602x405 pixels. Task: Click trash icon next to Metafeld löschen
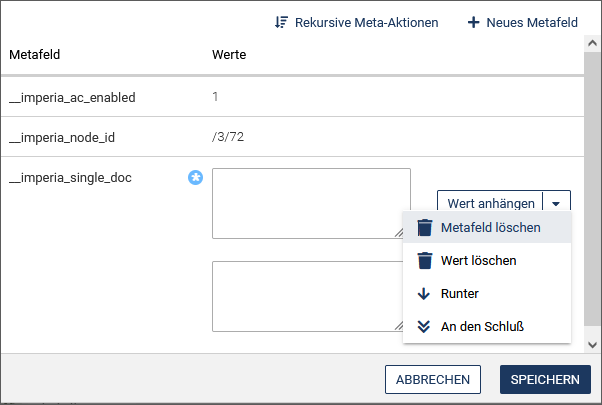click(x=425, y=227)
